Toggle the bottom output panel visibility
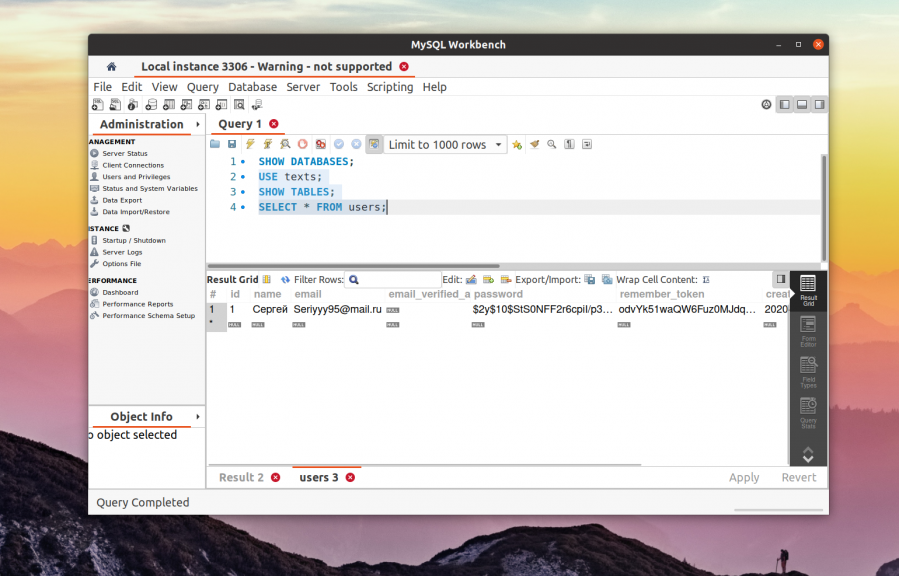Screen dimensions: 899x576 point(802,104)
